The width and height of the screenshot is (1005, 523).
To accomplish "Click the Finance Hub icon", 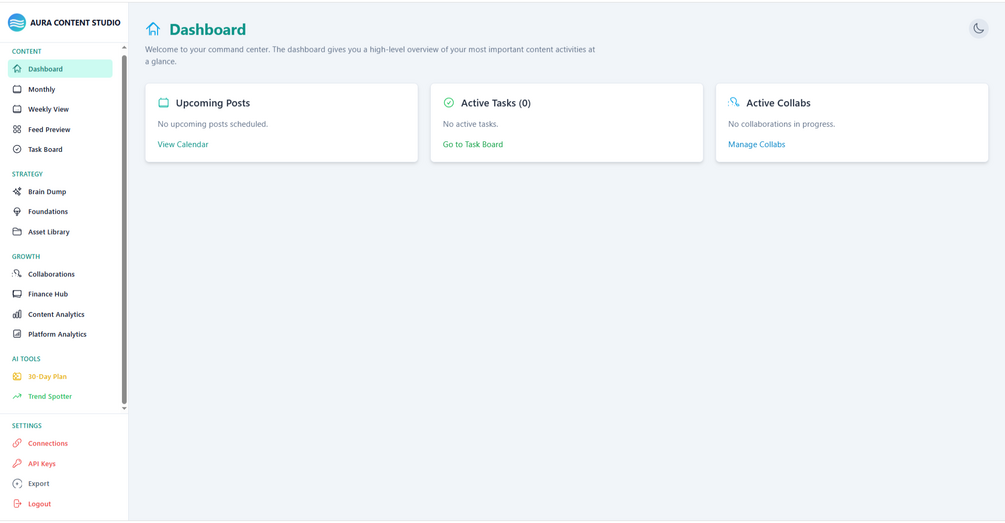I will (x=17, y=294).
